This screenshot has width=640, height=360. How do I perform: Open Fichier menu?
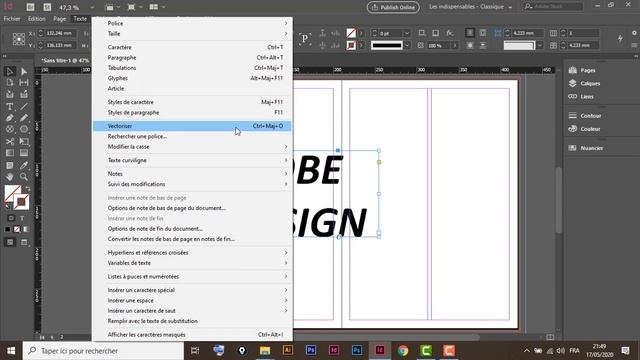tap(12, 19)
